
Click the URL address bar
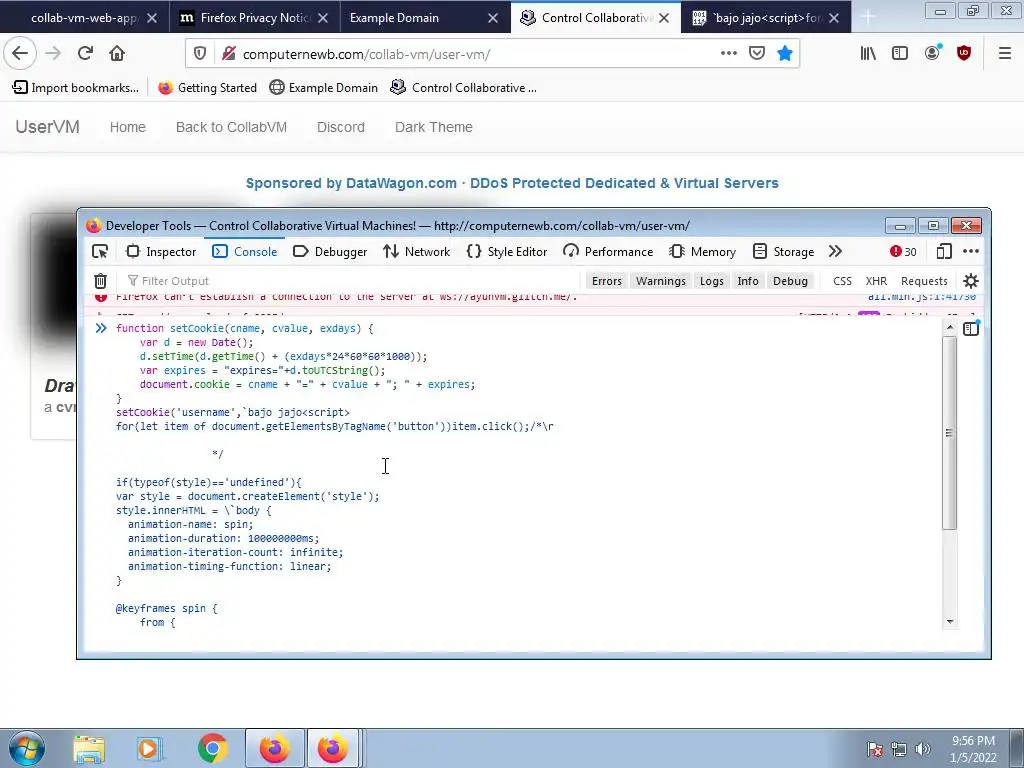(476, 54)
